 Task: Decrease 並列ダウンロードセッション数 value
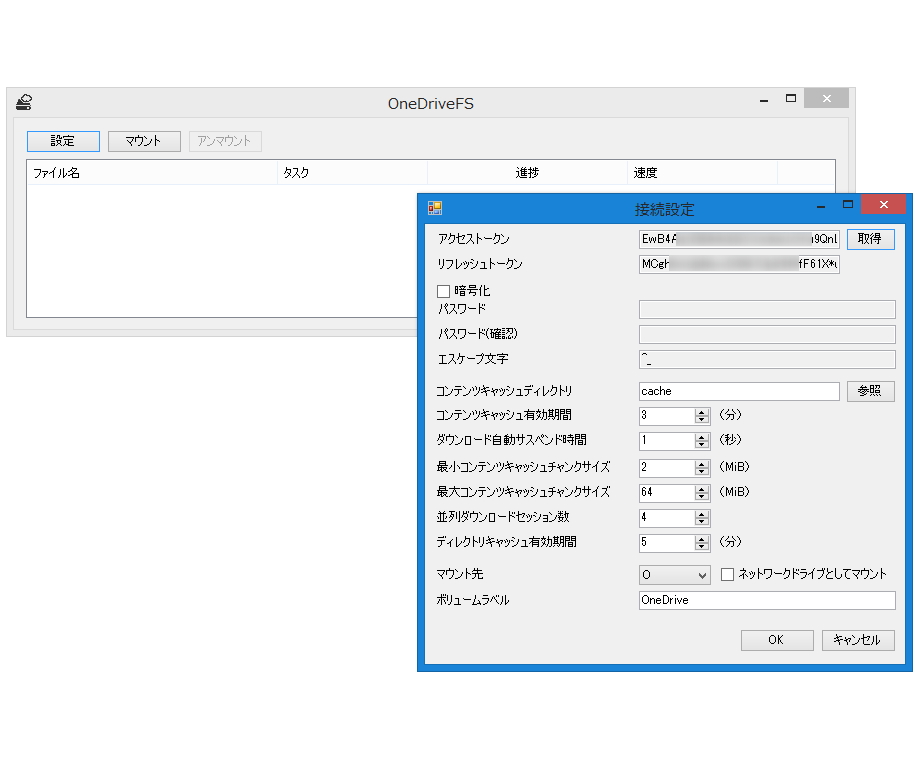click(x=702, y=522)
